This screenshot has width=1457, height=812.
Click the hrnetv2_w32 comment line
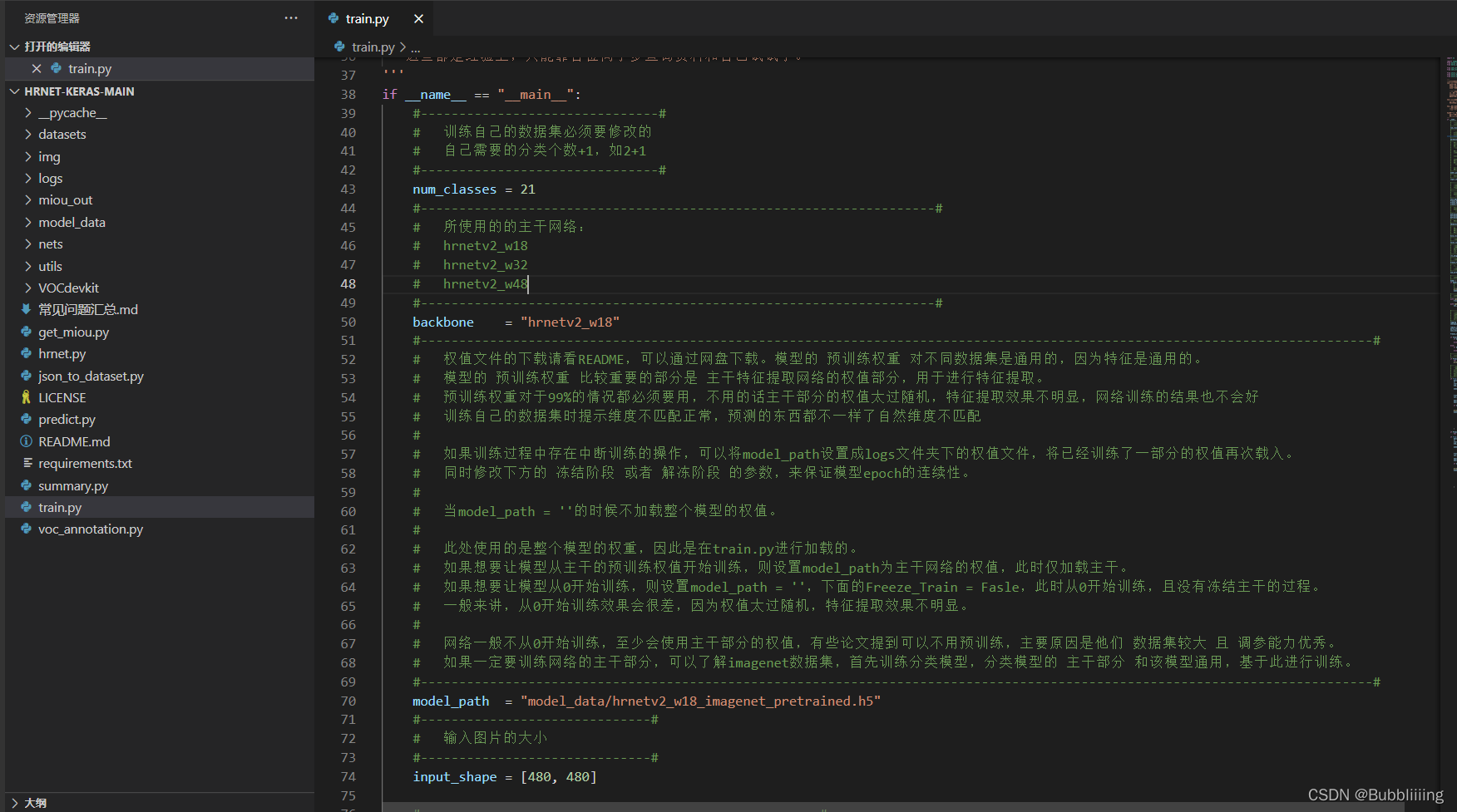point(471,265)
